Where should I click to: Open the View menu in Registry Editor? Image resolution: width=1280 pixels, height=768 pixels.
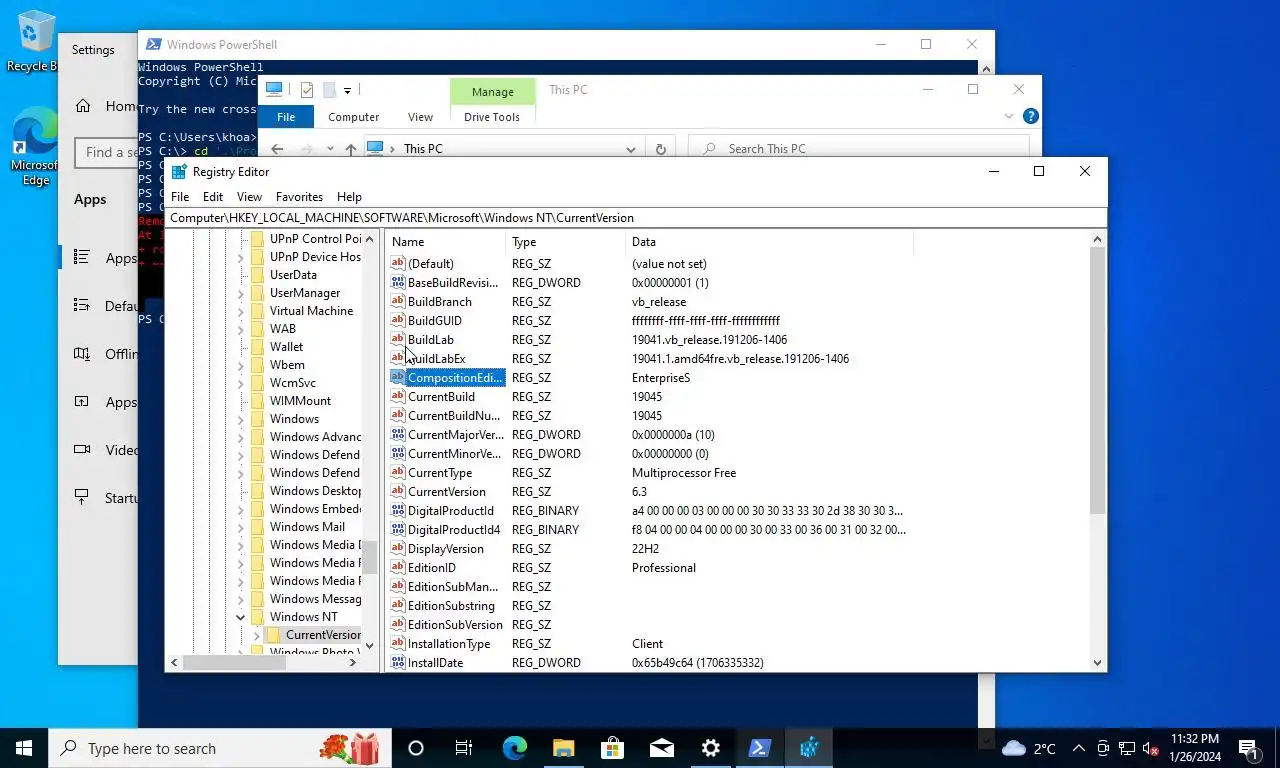[249, 197]
